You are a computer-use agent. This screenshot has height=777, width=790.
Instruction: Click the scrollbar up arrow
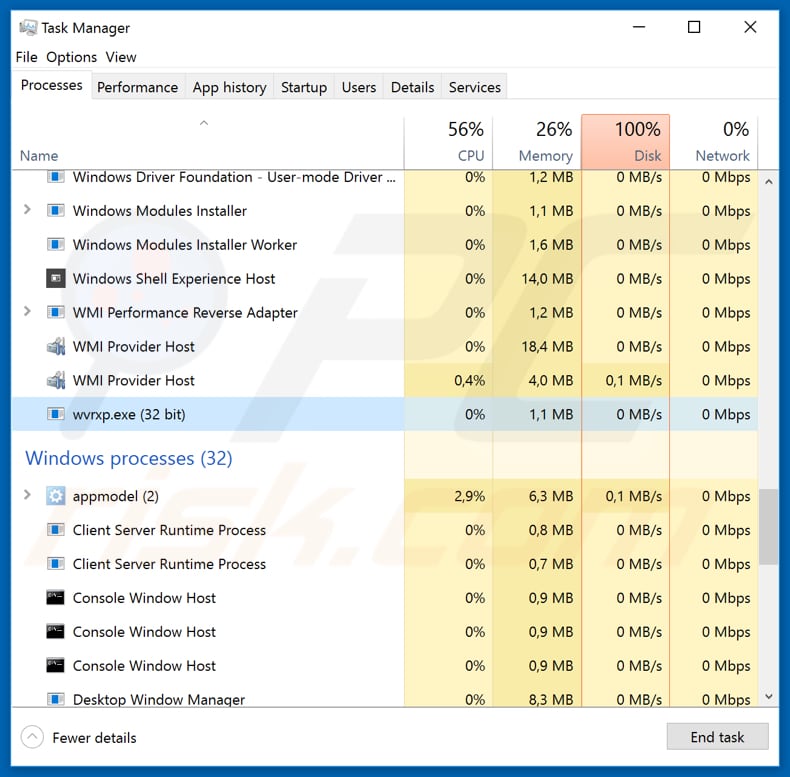769,182
